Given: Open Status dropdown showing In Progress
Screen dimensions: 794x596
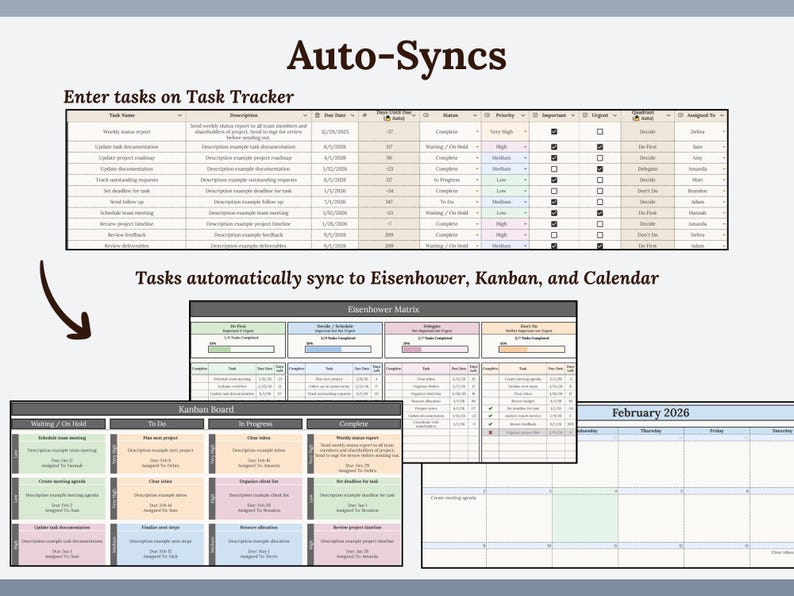Looking at the screenshot, I should point(477,180).
